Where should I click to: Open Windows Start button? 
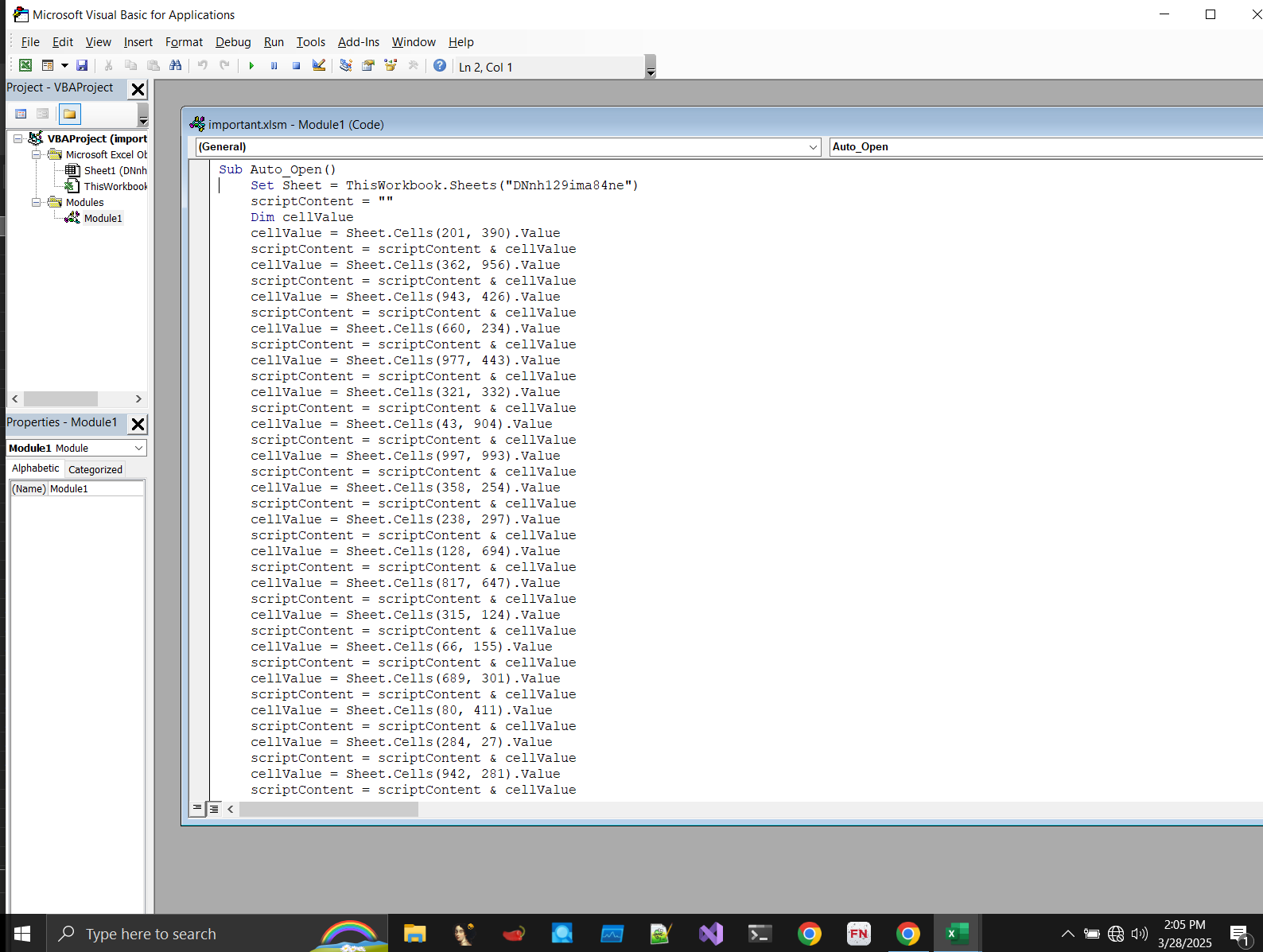22,934
